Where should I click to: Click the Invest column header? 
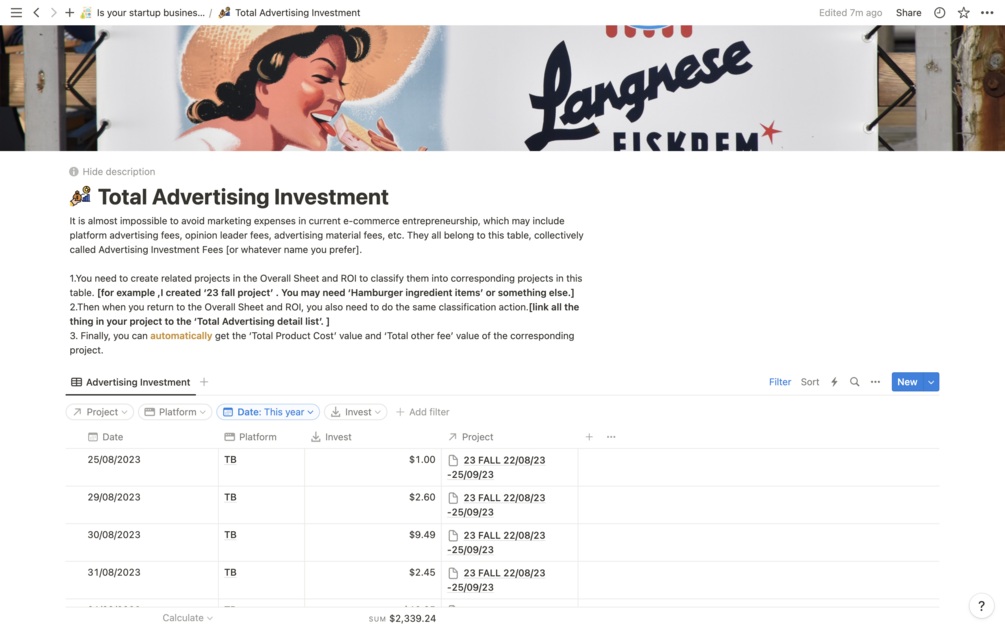pyautogui.click(x=331, y=437)
